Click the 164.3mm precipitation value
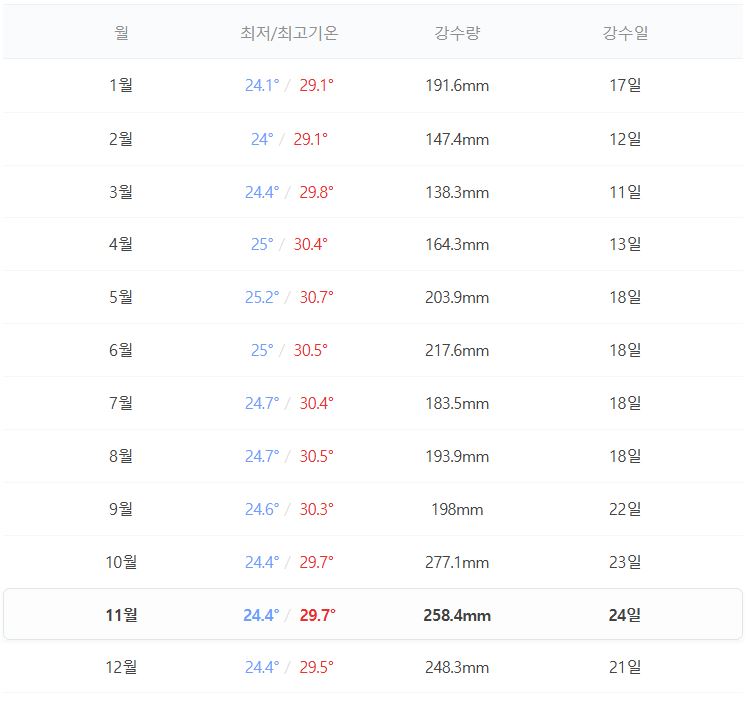The width and height of the screenshot is (751, 704). click(x=457, y=245)
